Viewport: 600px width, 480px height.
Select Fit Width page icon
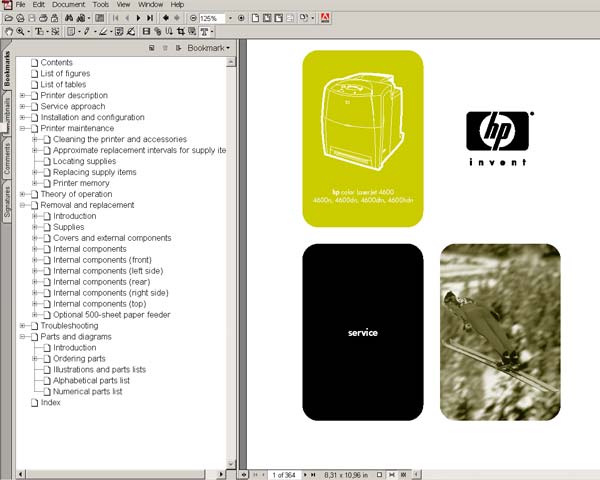click(279, 18)
